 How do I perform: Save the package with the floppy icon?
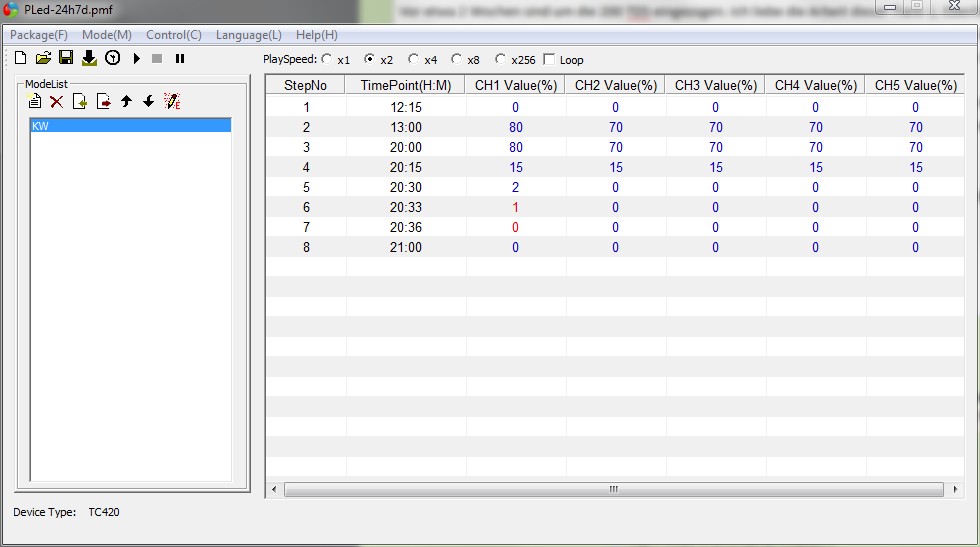(66, 59)
